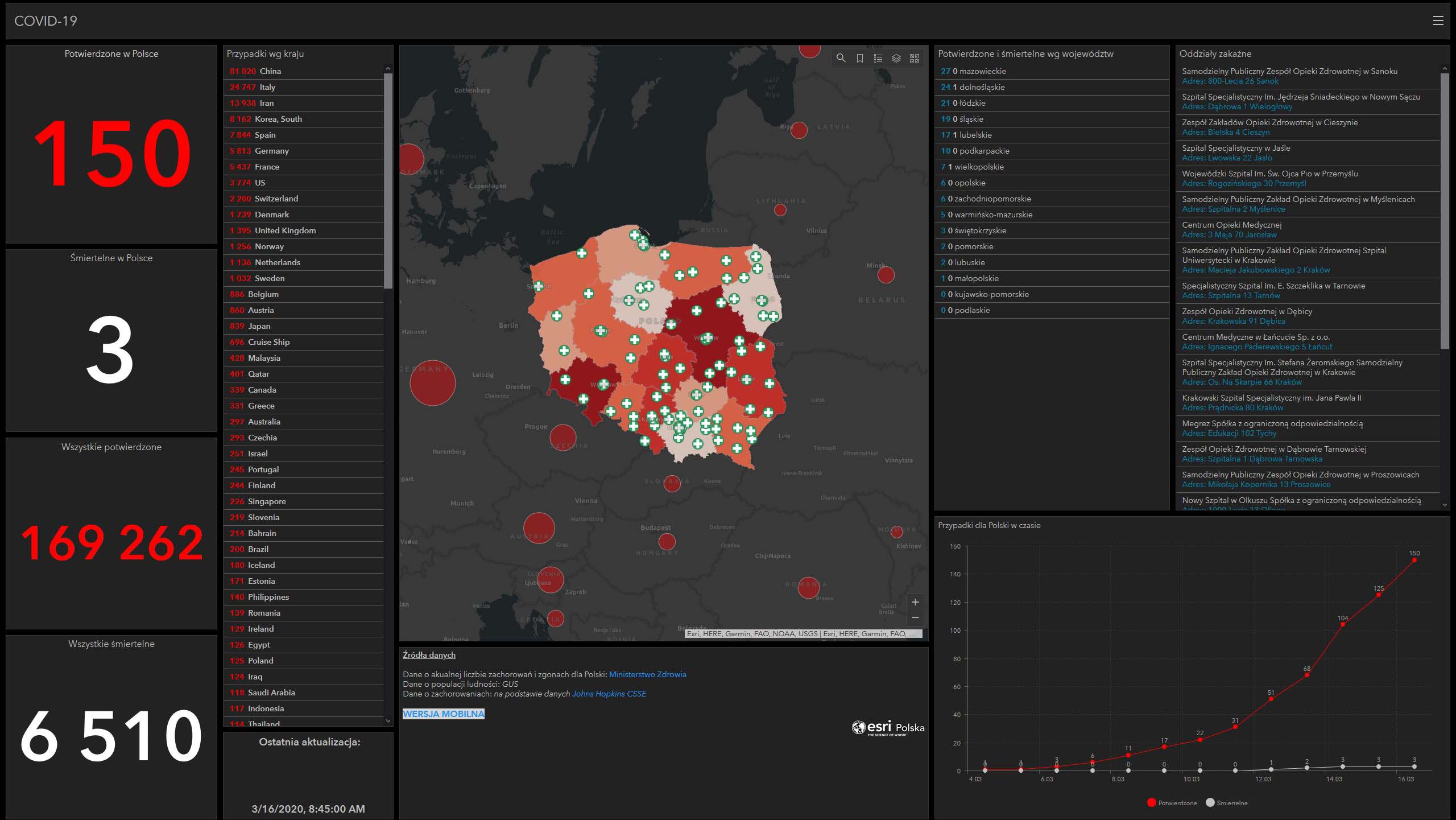Zoom in on the map

[915, 602]
